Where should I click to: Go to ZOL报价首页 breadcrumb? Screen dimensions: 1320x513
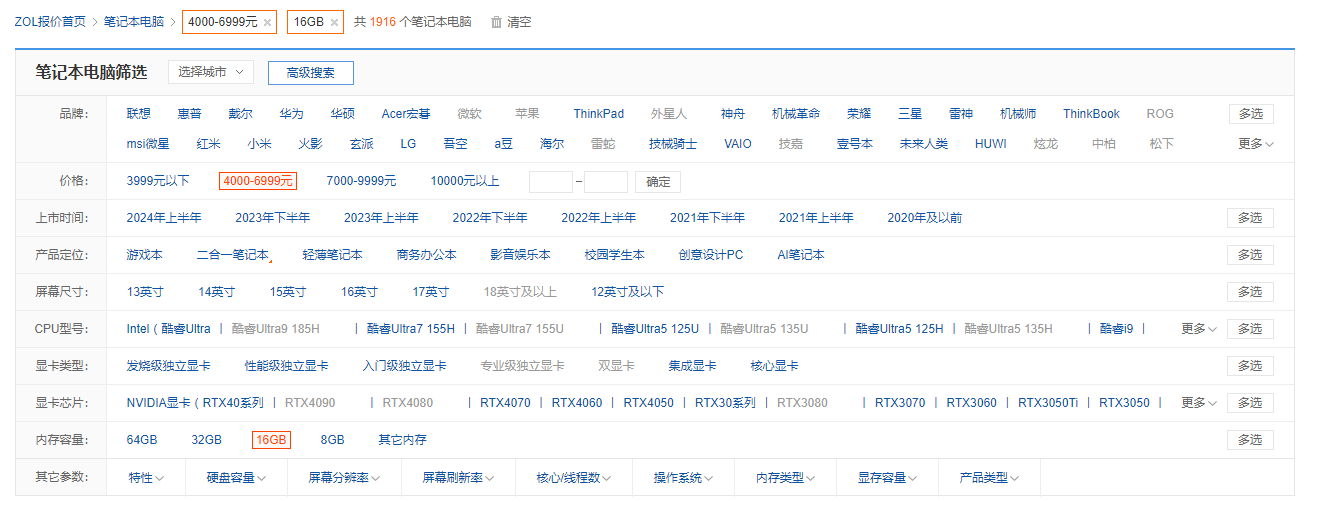pos(49,22)
